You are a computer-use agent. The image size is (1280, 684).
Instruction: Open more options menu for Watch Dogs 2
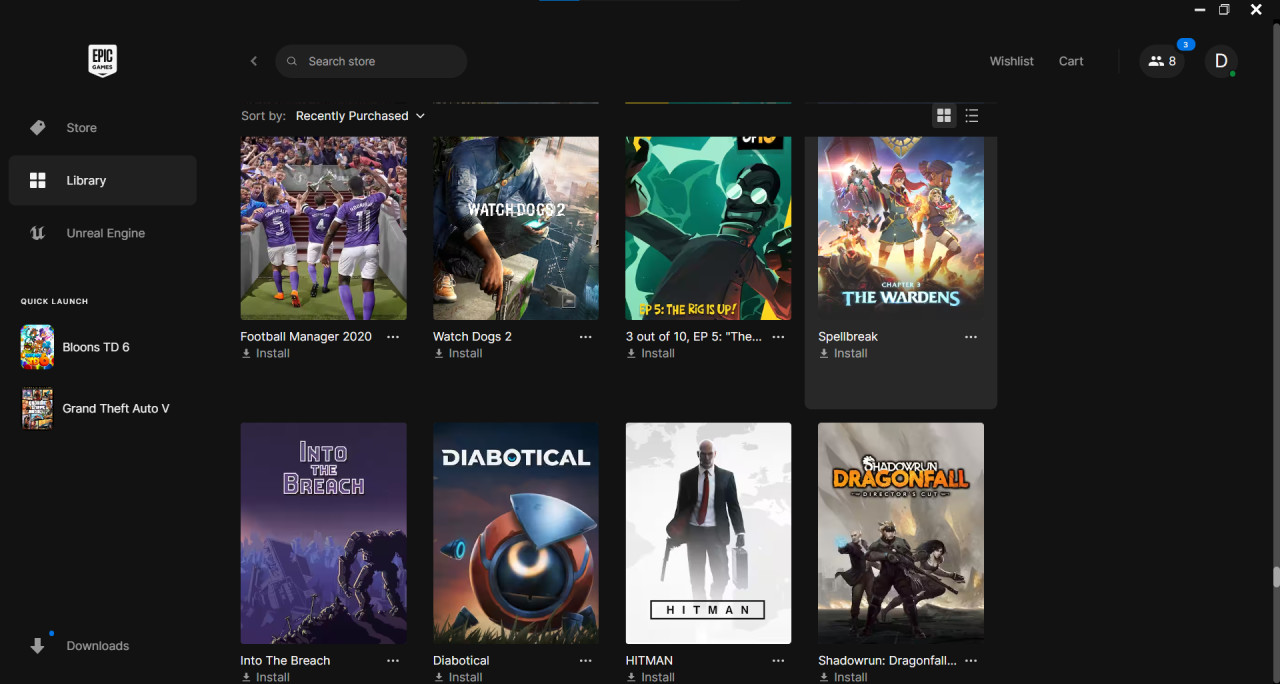tap(585, 337)
